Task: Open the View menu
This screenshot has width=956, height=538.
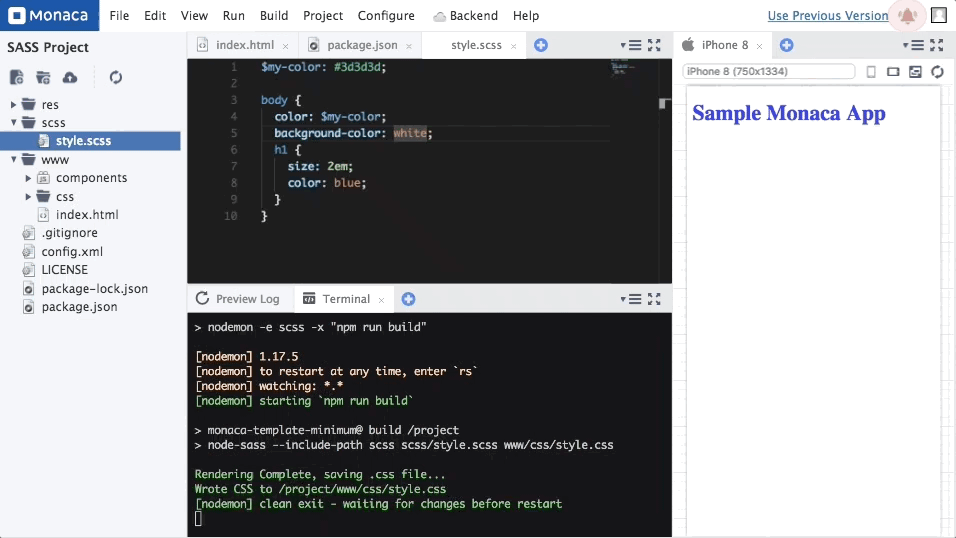Action: 194,16
